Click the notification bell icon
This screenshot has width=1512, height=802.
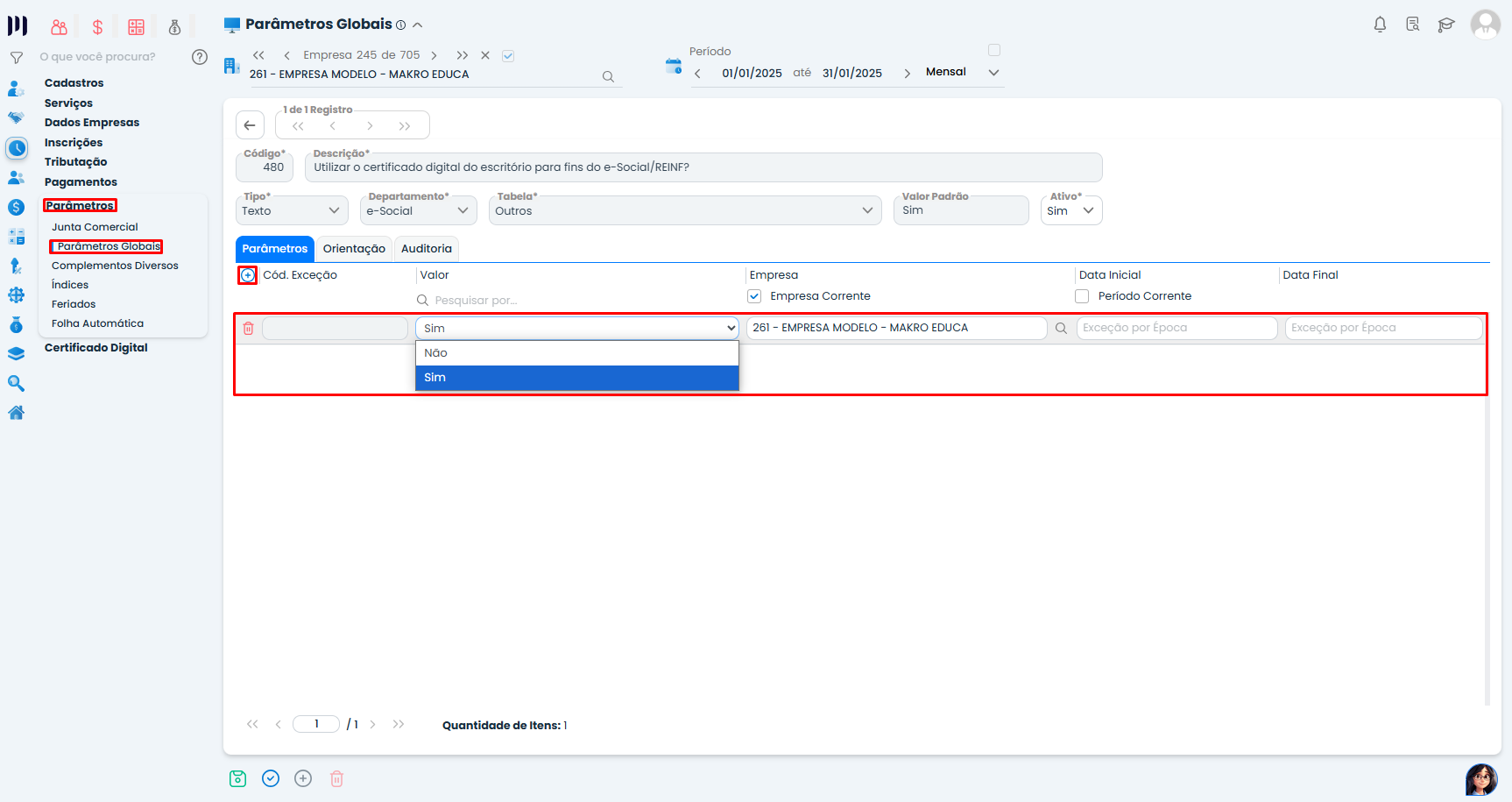coord(1380,25)
